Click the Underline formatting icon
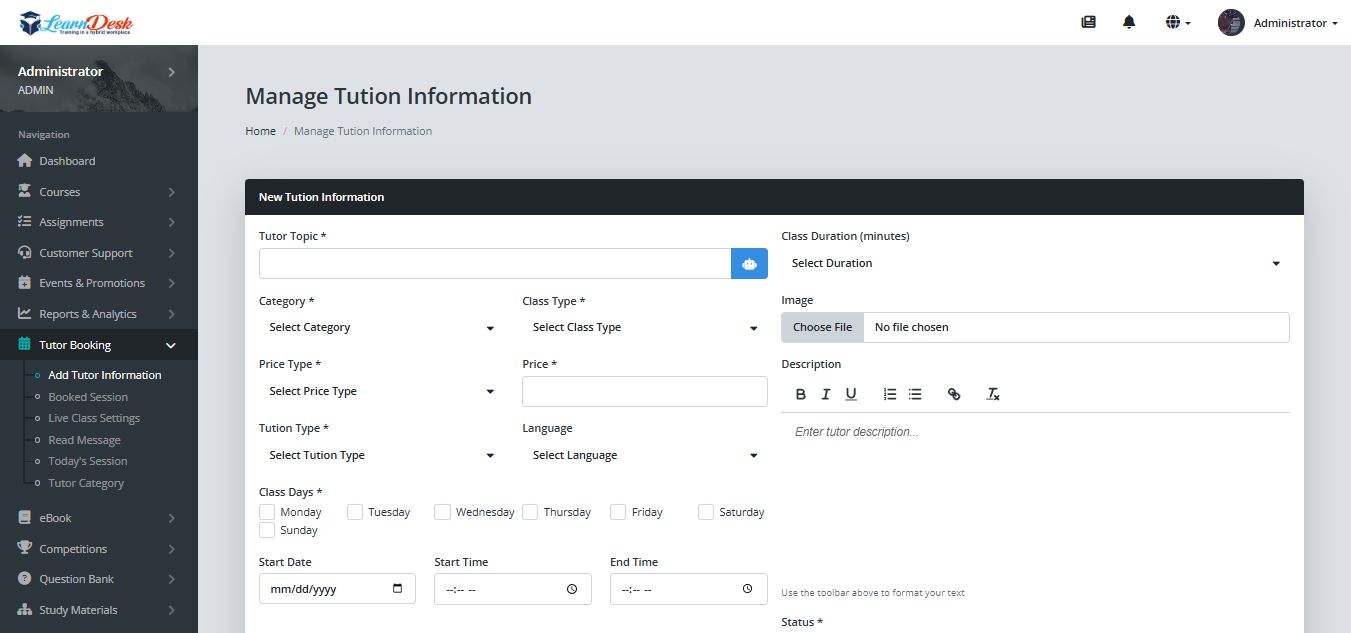The height and width of the screenshot is (633, 1351). tap(851, 394)
